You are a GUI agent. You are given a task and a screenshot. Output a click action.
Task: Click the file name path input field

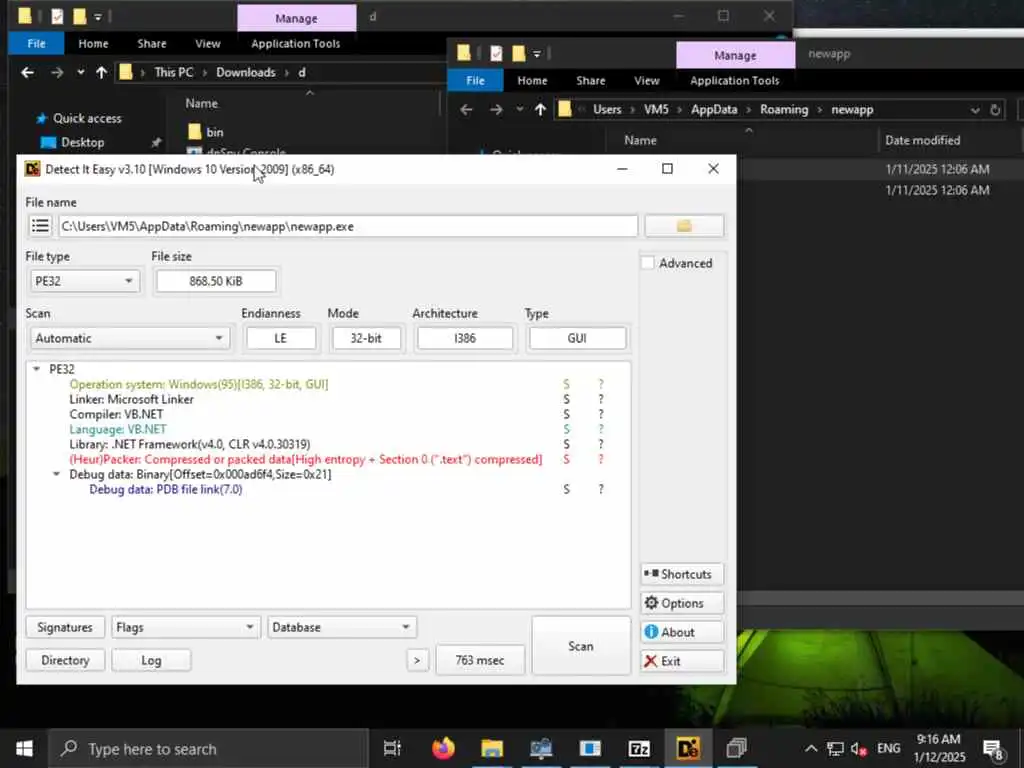[347, 226]
